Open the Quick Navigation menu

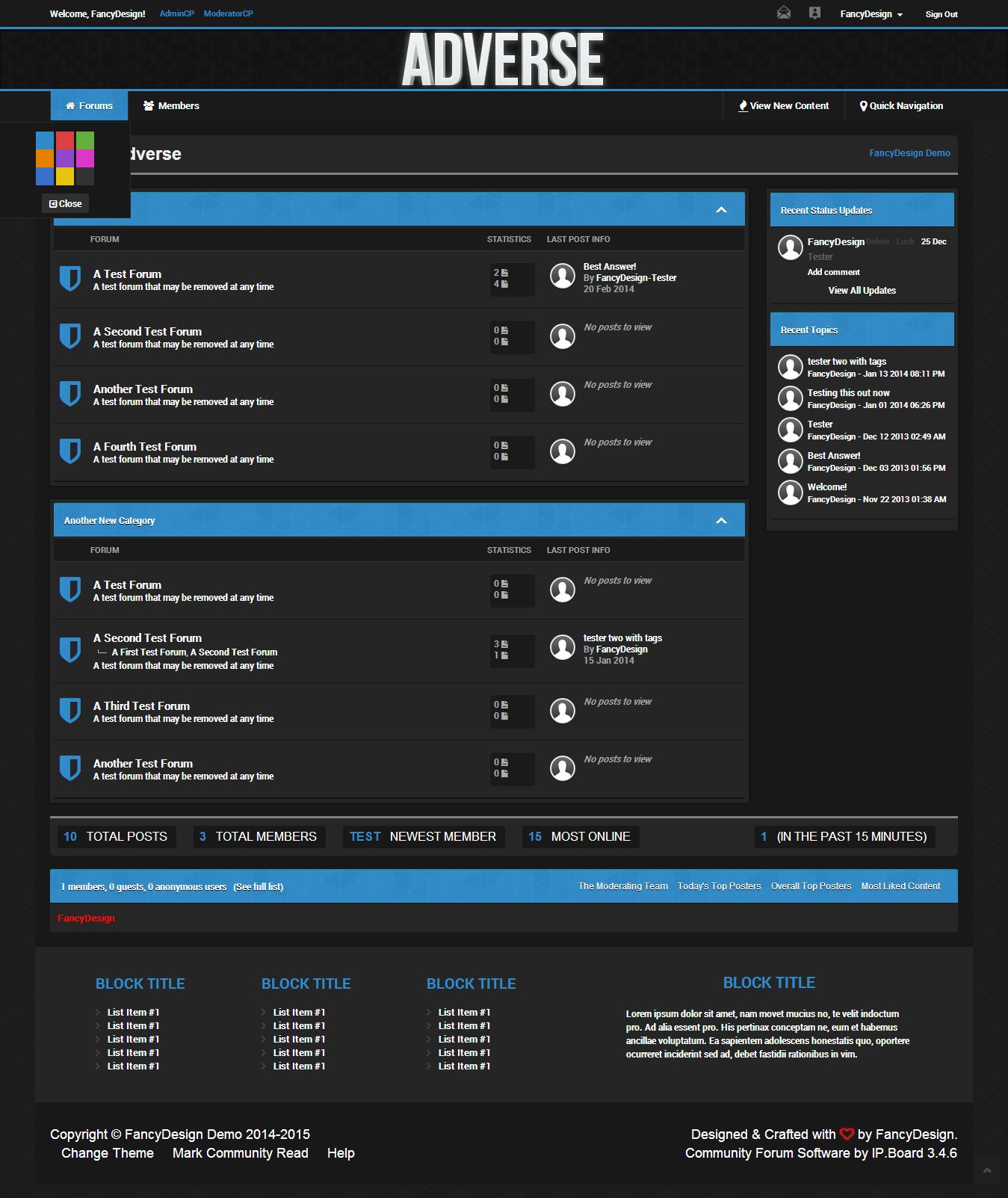tap(901, 106)
